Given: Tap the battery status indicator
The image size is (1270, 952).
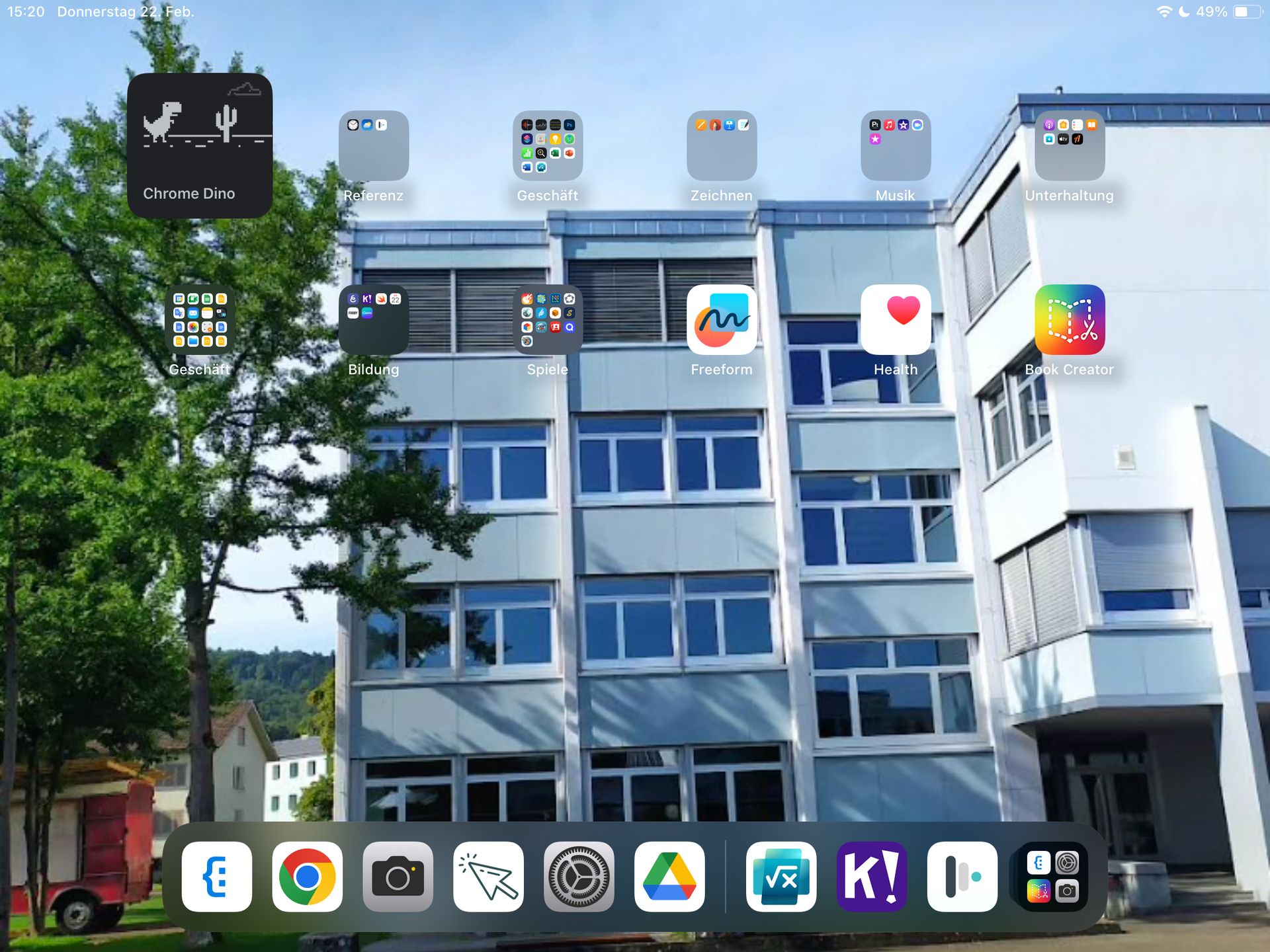Looking at the screenshot, I should coord(1246,12).
